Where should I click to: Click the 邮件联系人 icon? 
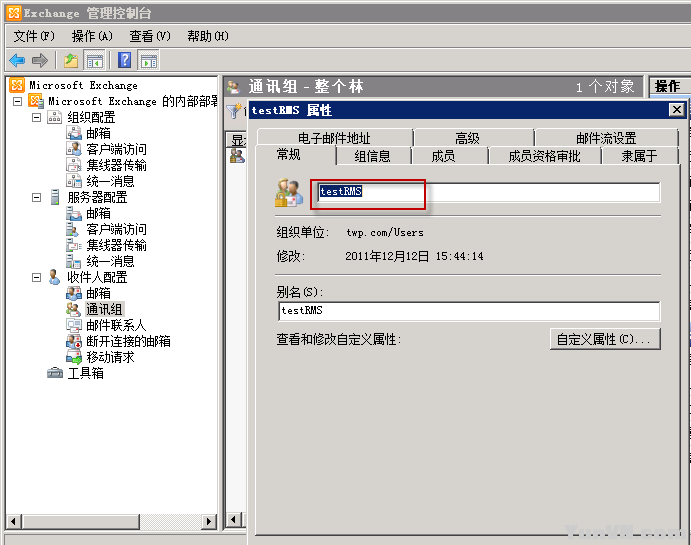click(x=74, y=325)
